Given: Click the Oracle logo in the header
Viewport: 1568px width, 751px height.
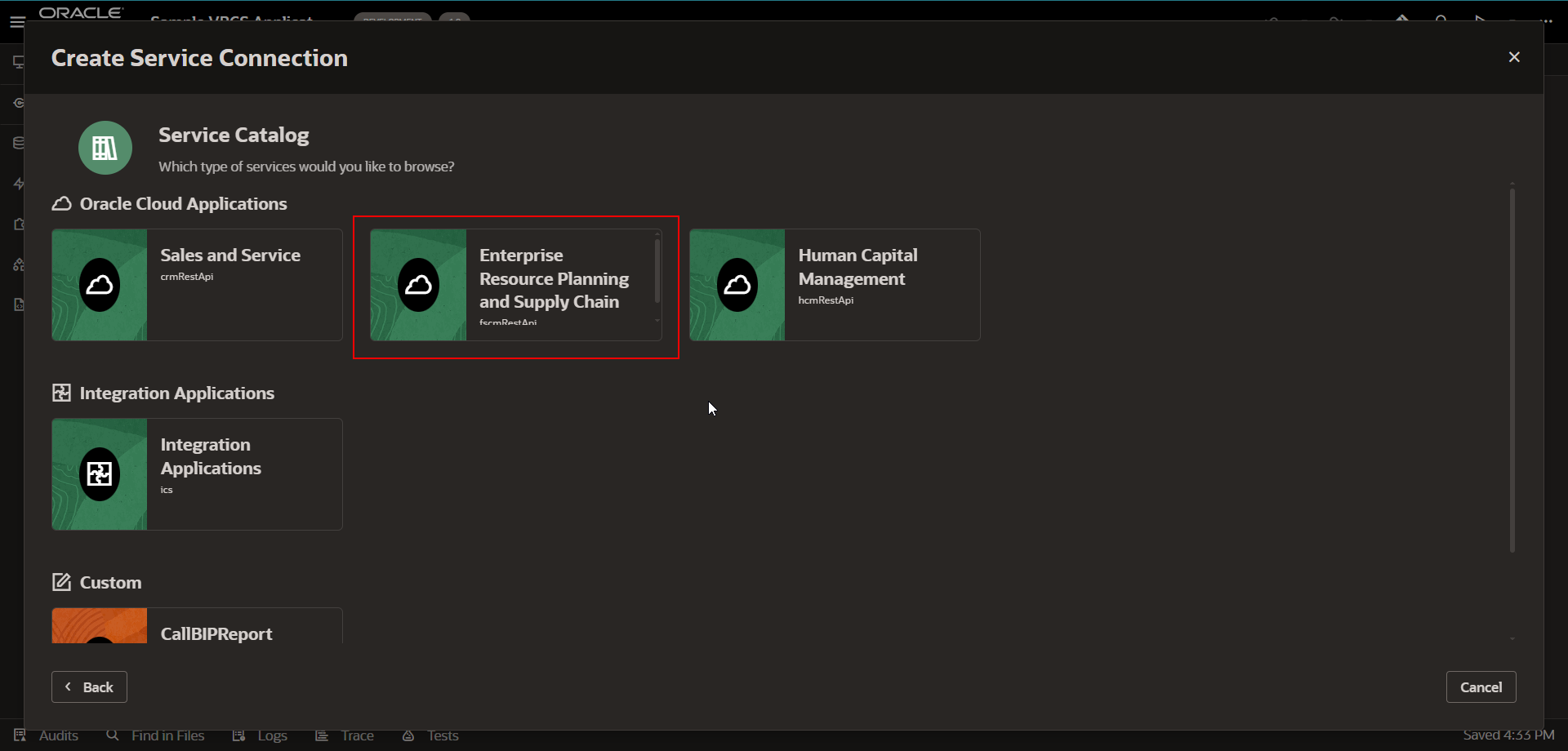Looking at the screenshot, I should pyautogui.click(x=82, y=13).
